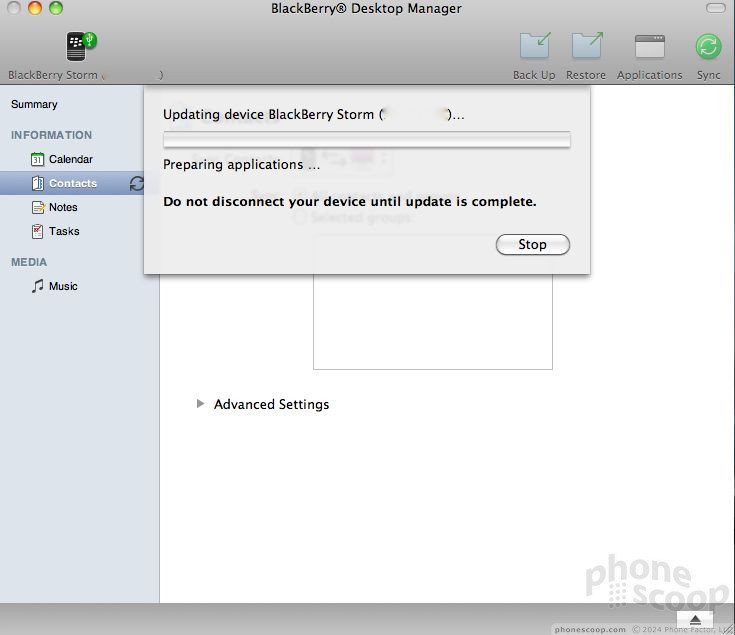Click the toolbar toggle pill button
The image size is (735, 635).
pos(715,8)
